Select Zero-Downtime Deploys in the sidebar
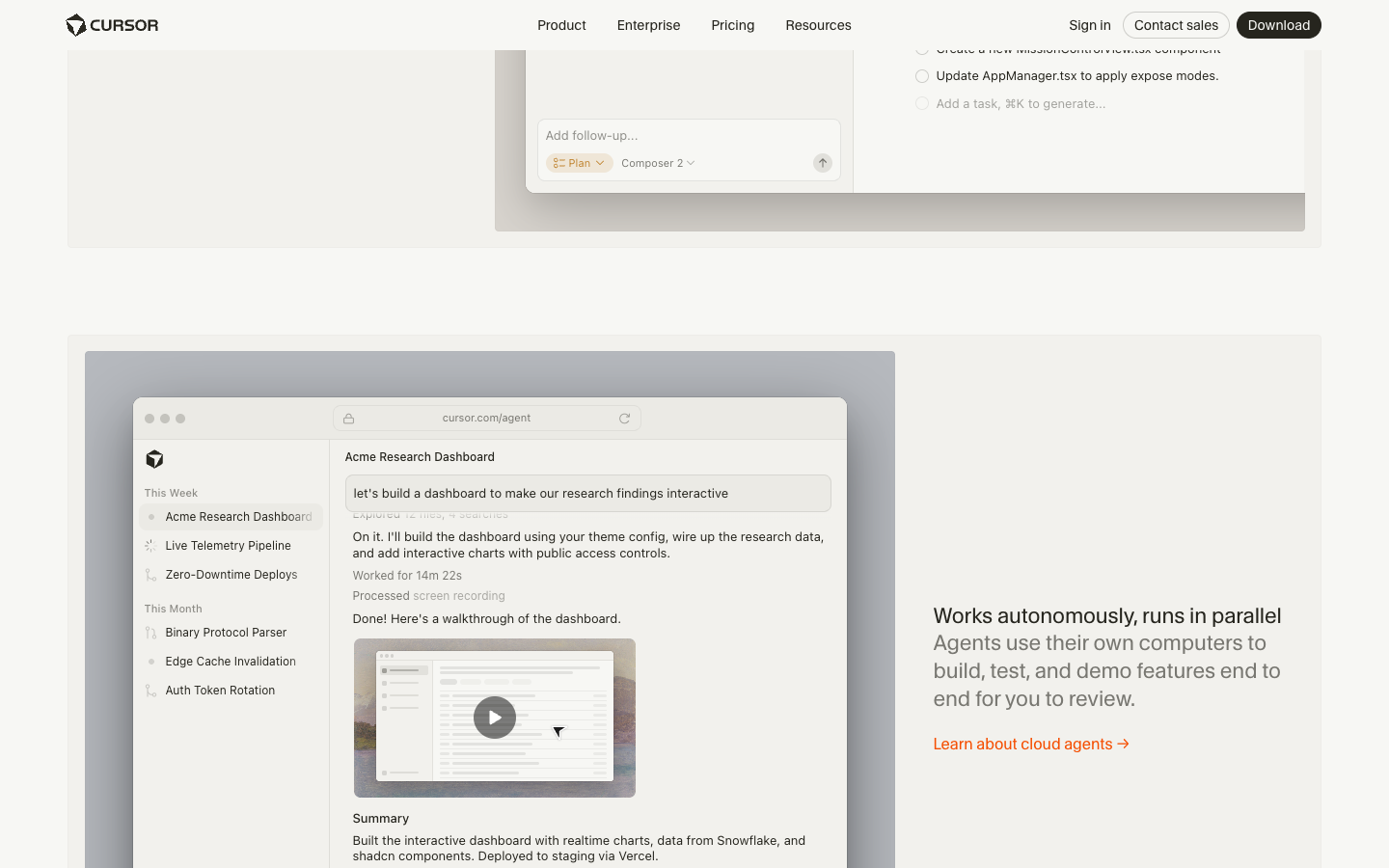Image resolution: width=1389 pixels, height=868 pixels. pyautogui.click(x=231, y=575)
